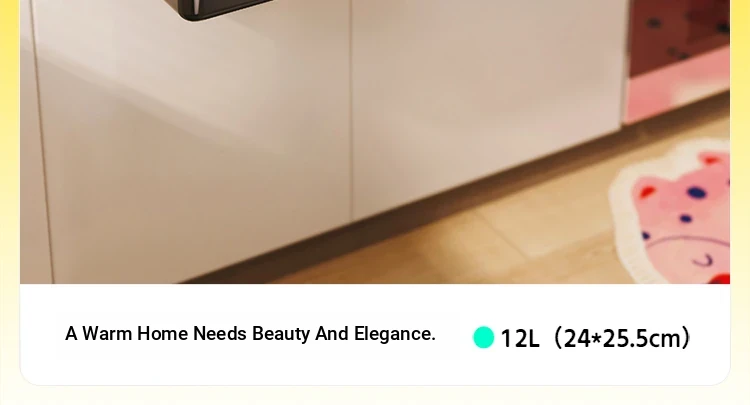Click the bear rug's blue eye spot

click(696, 193)
